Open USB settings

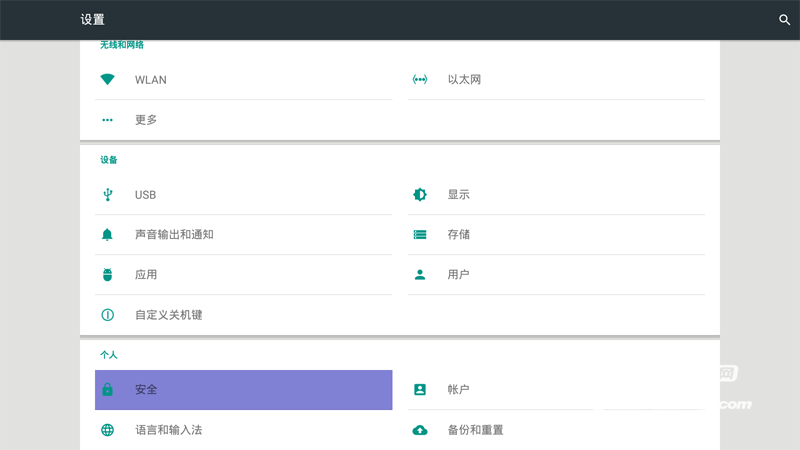(x=244, y=194)
